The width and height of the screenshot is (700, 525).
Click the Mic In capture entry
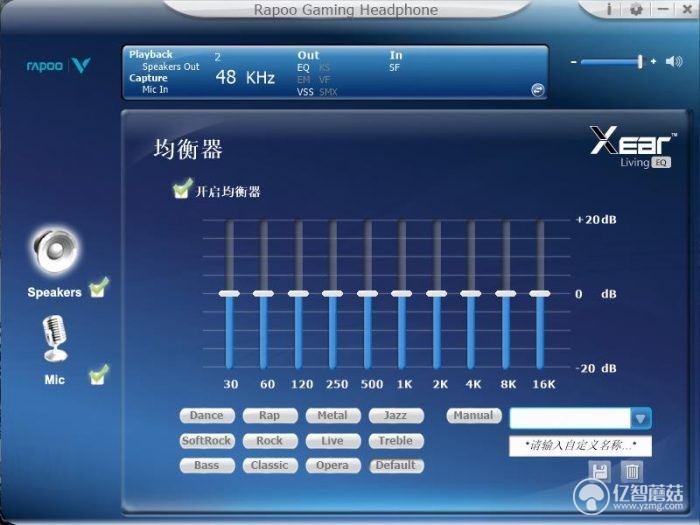[x=155, y=89]
